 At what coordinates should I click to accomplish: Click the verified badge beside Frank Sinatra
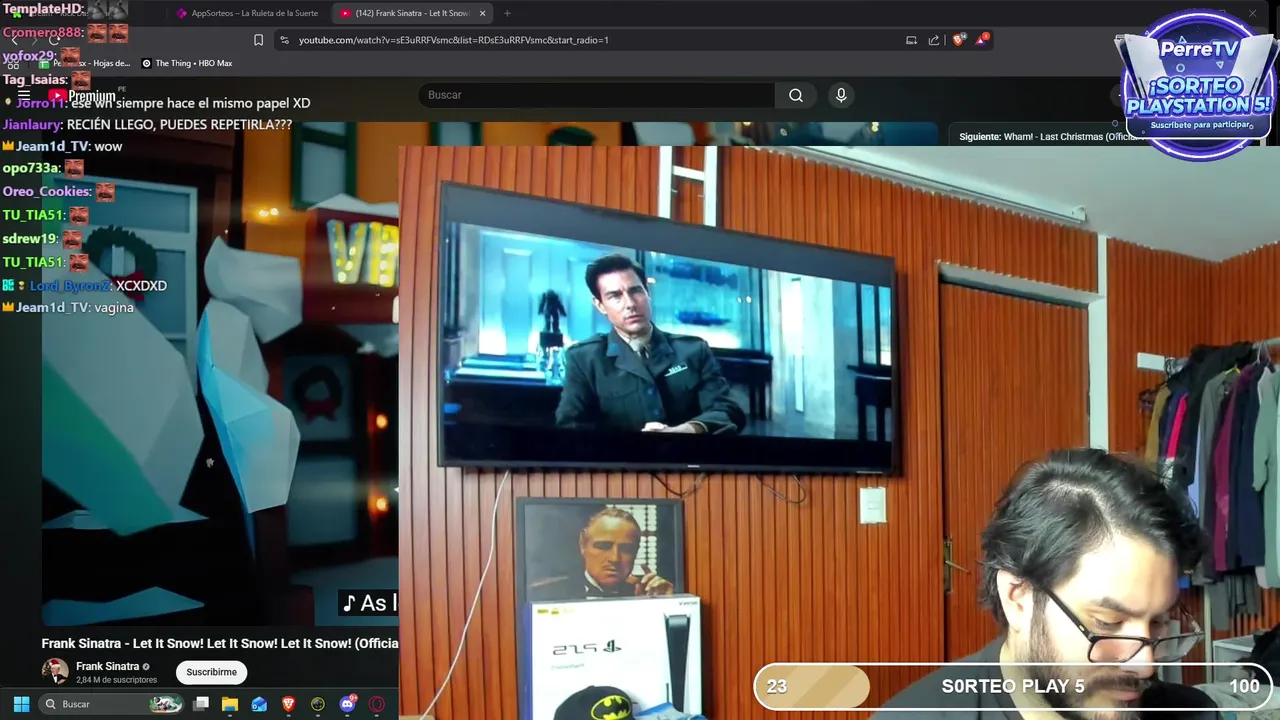(x=146, y=667)
